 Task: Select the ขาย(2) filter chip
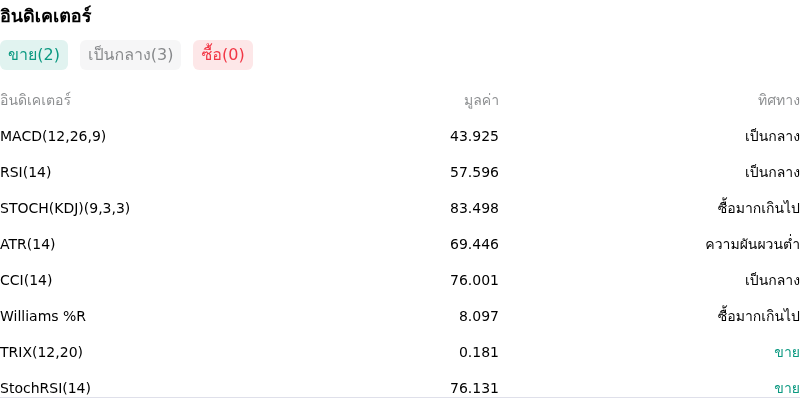[x=34, y=55]
